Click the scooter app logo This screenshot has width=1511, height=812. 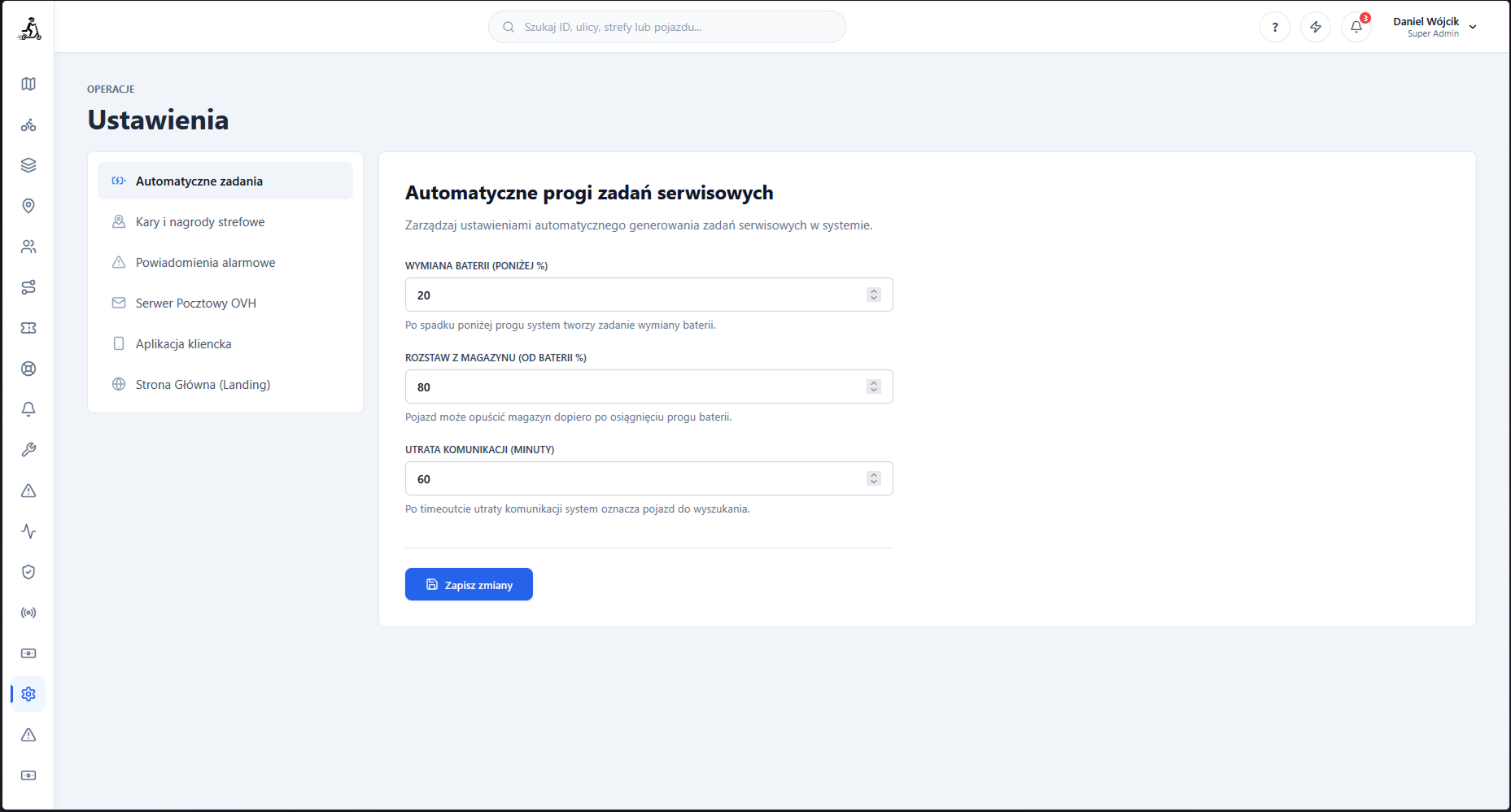(x=29, y=28)
